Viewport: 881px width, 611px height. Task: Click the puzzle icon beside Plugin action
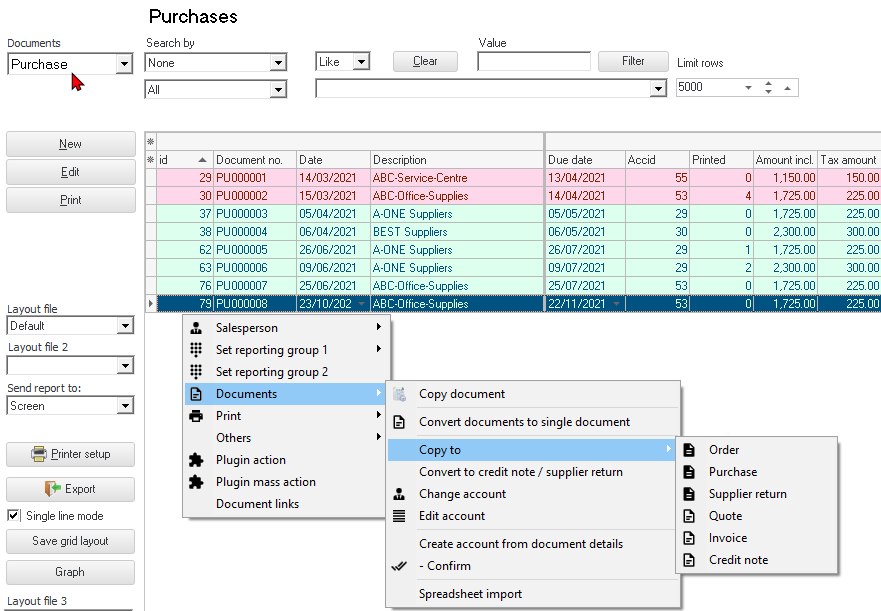(x=197, y=460)
